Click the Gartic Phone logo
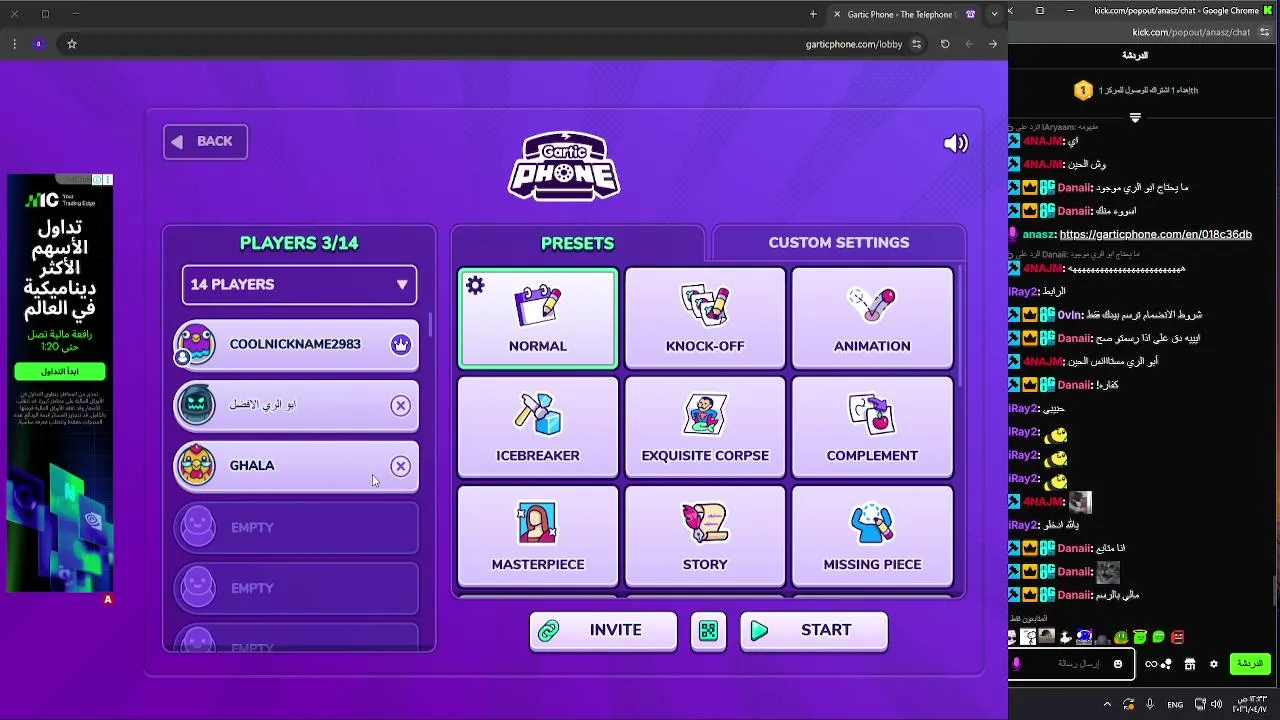 click(x=564, y=167)
